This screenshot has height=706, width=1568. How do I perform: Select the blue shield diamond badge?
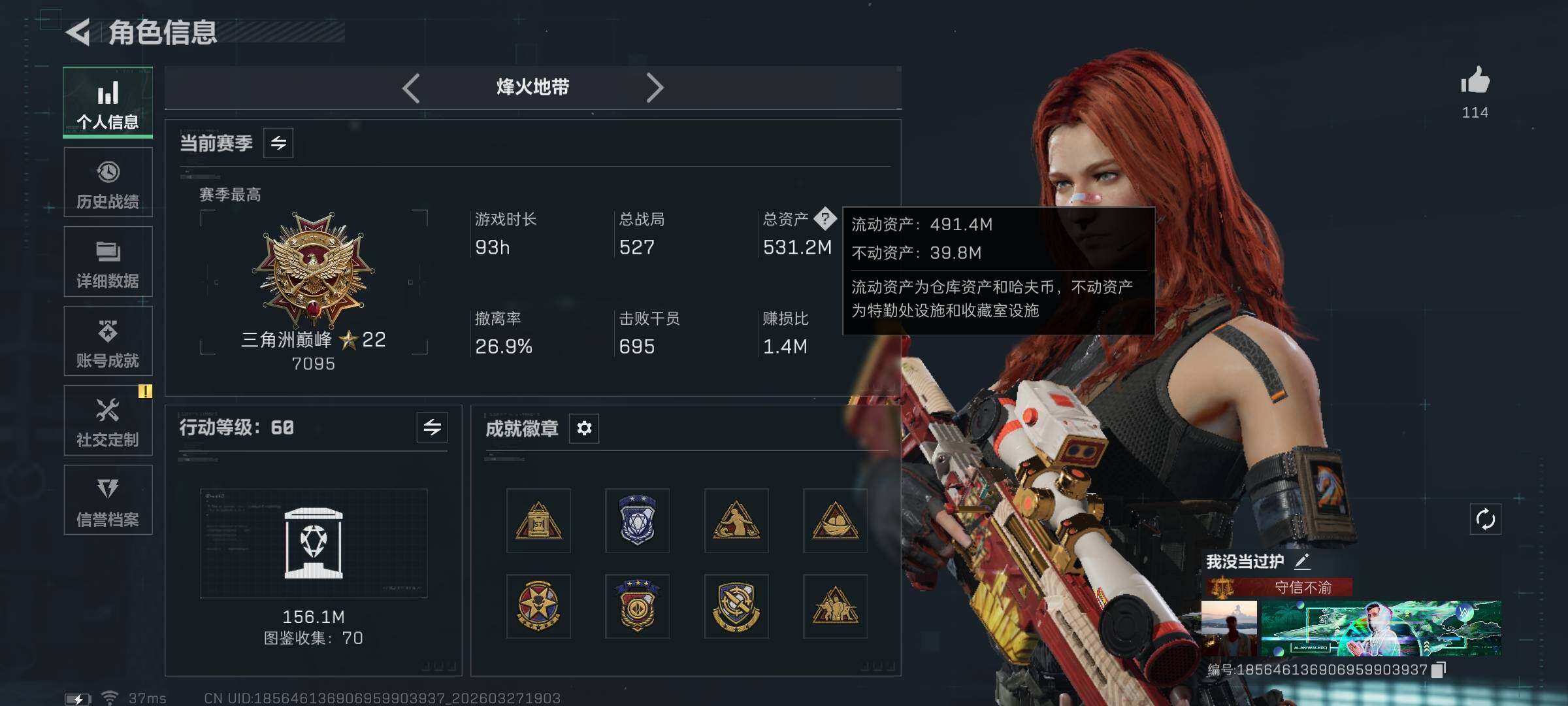(637, 520)
